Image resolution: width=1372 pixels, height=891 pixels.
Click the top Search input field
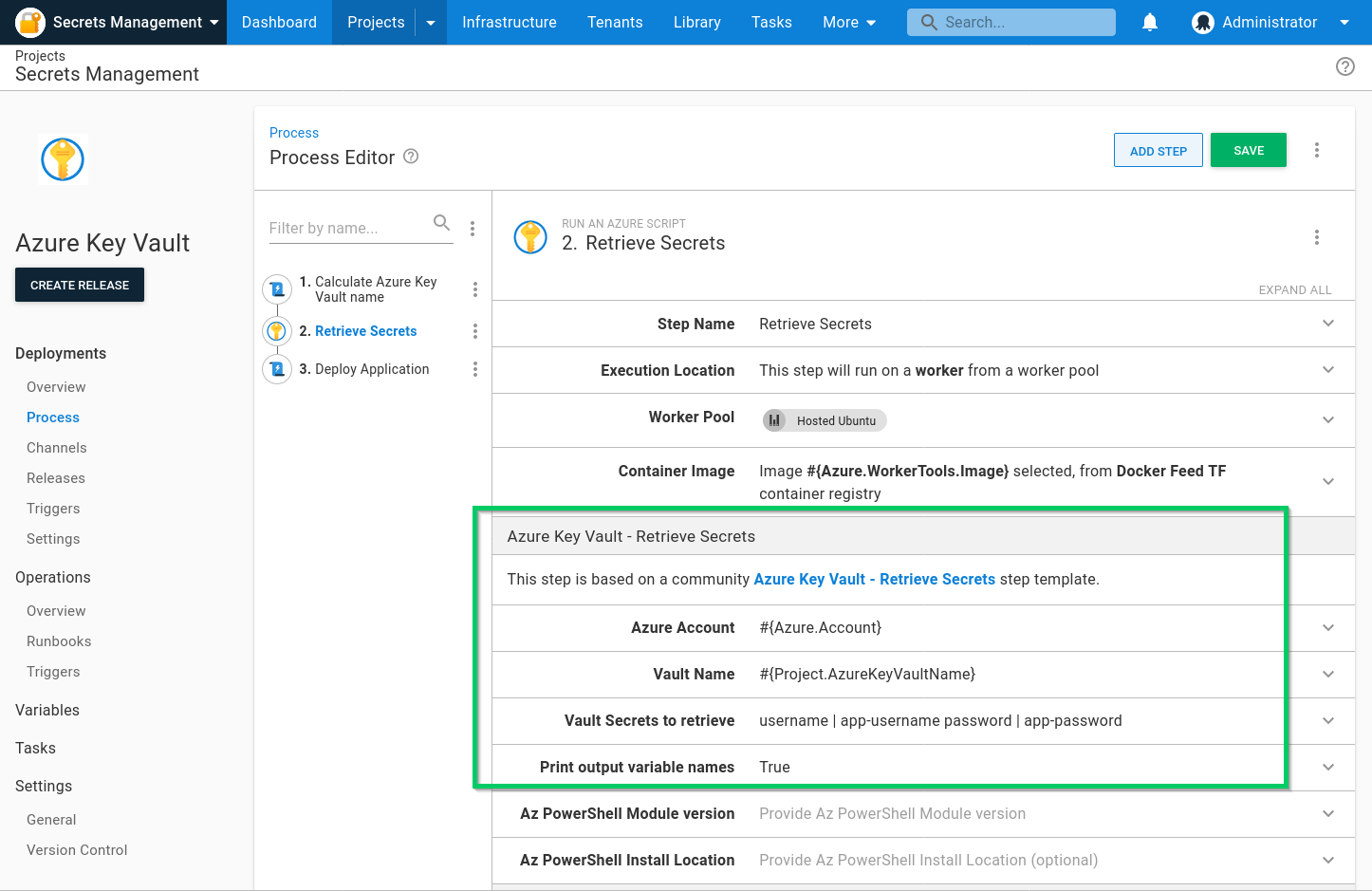pos(1010,21)
